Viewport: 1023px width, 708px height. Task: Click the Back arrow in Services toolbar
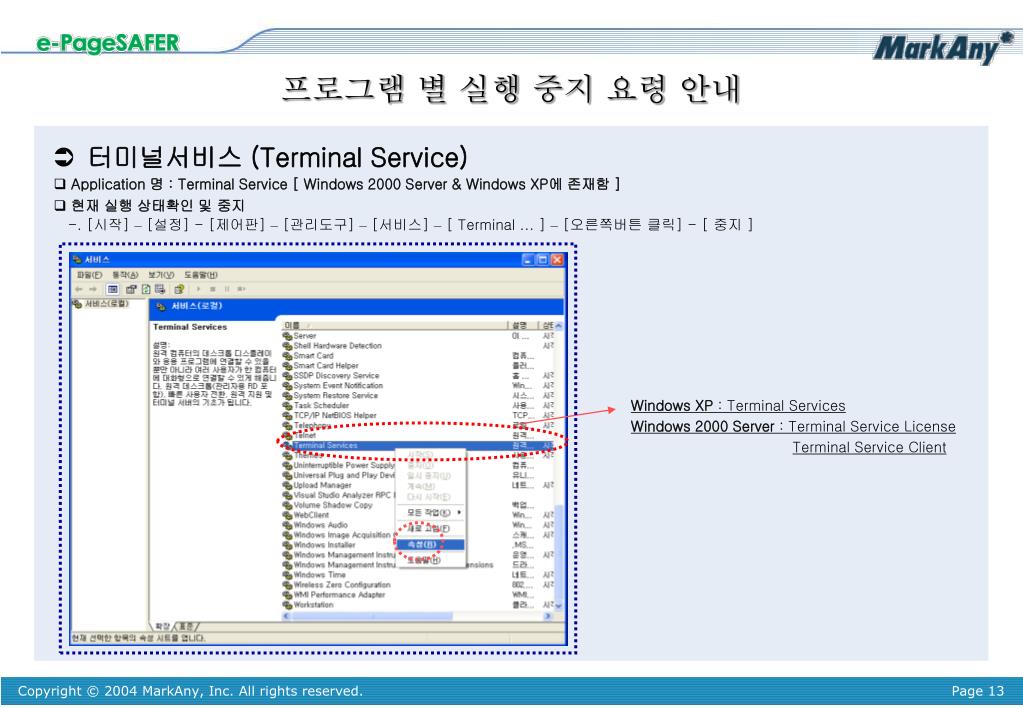point(79,289)
